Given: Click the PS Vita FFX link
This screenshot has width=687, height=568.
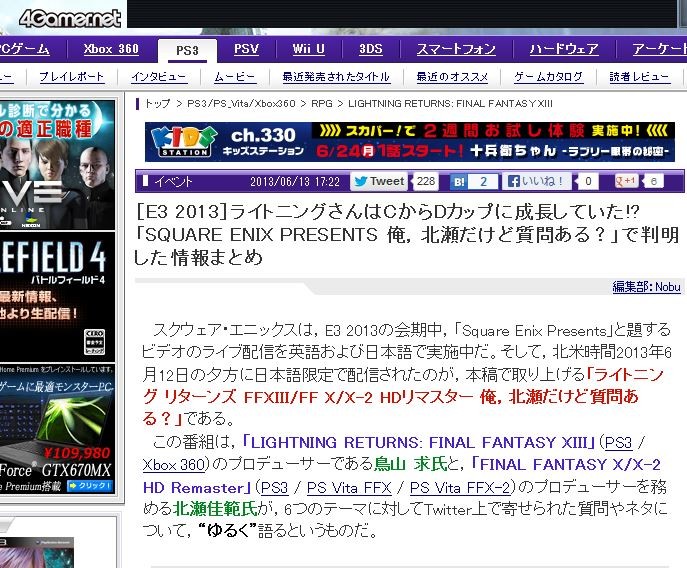Looking at the screenshot, I should [349, 488].
